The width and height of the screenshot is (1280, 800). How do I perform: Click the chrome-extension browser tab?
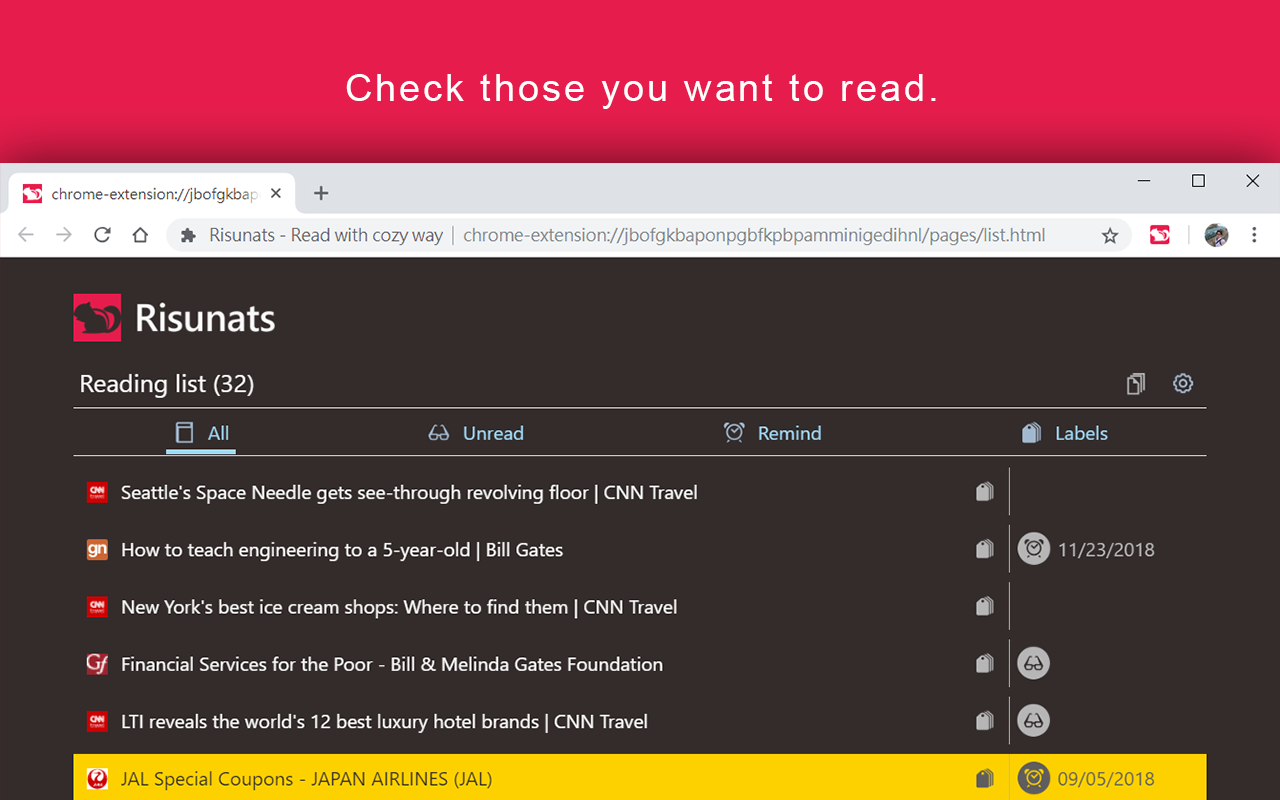point(152,194)
